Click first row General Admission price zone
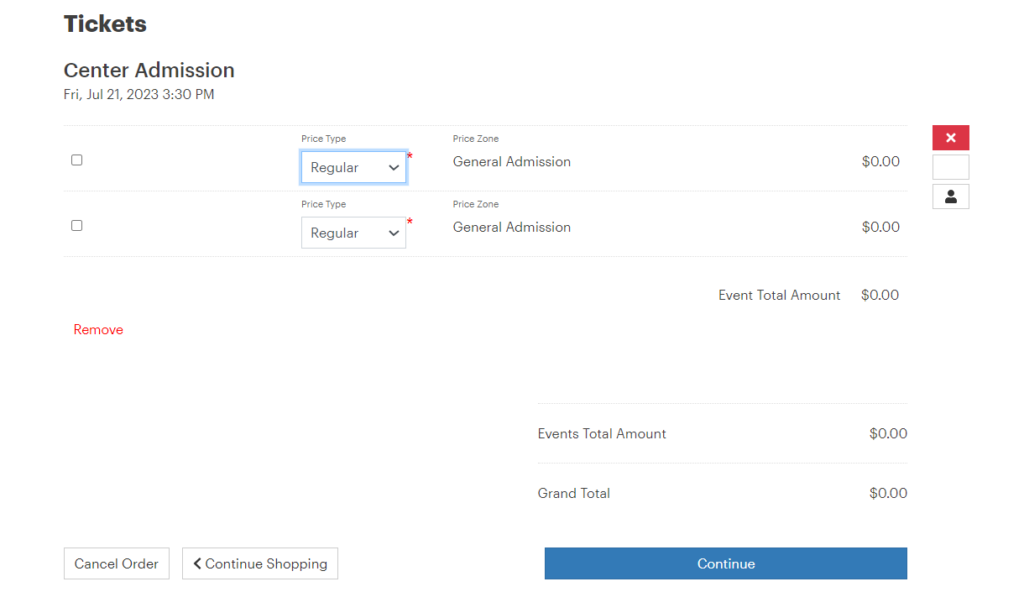This screenshot has width=1024, height=613. coord(511,162)
